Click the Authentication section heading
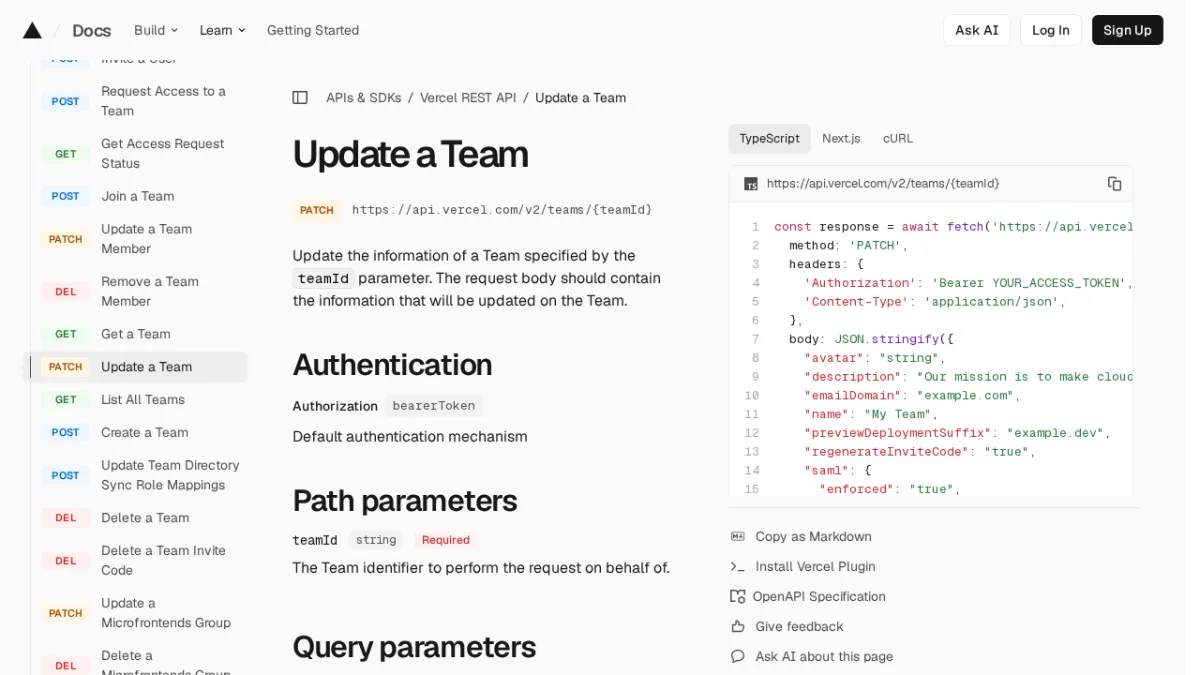This screenshot has height=675, width=1200. [x=392, y=365]
